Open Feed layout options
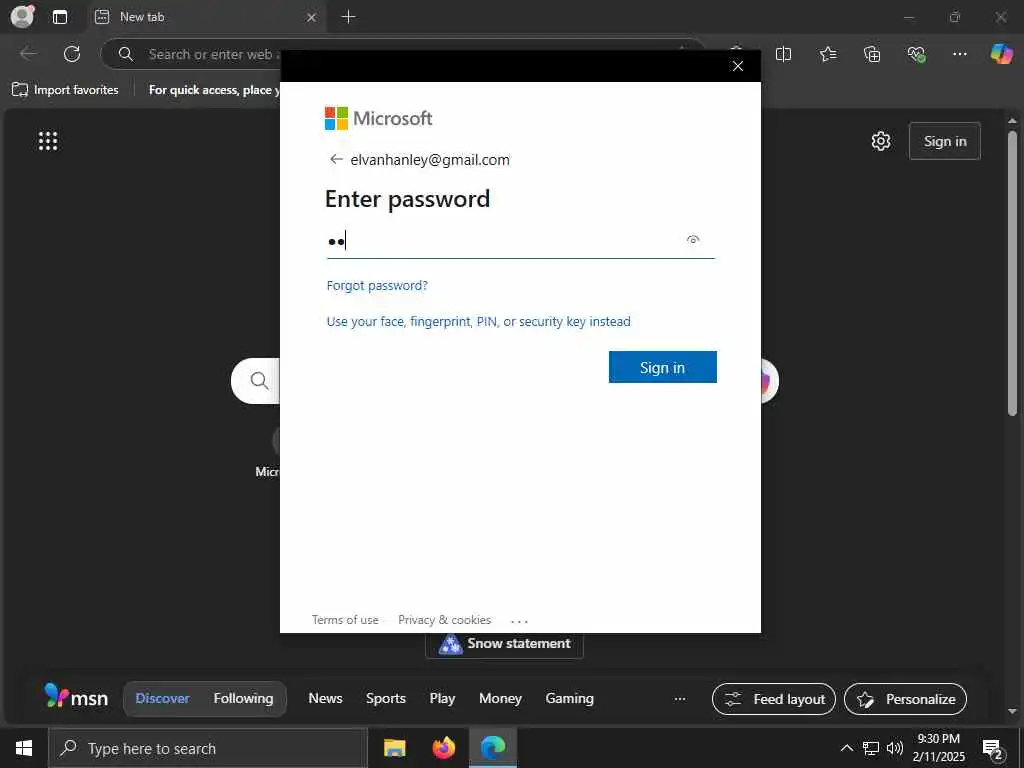Viewport: 1024px width, 768px height. pos(774,699)
